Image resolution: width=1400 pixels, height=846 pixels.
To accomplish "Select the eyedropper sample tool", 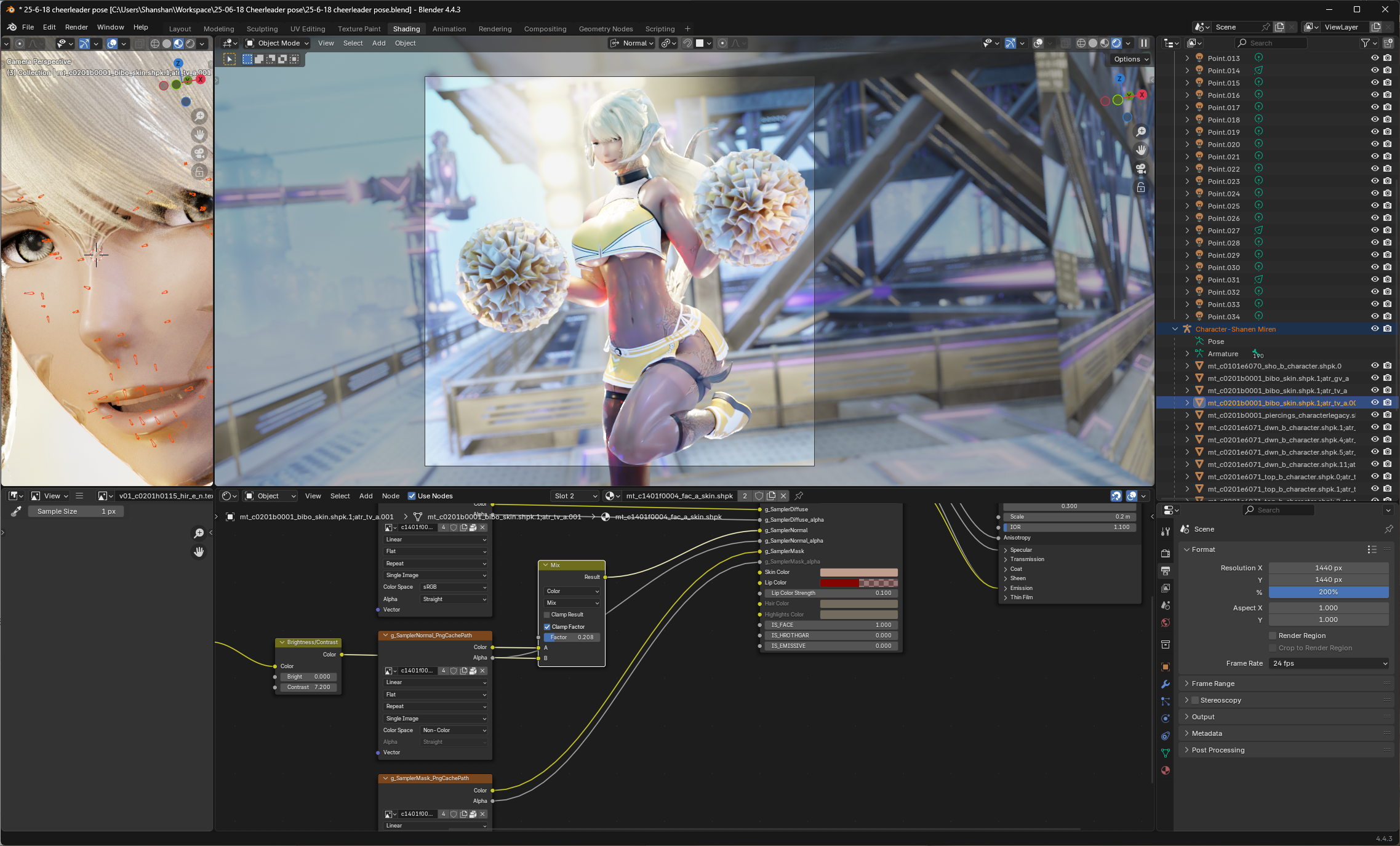I will 16,511.
